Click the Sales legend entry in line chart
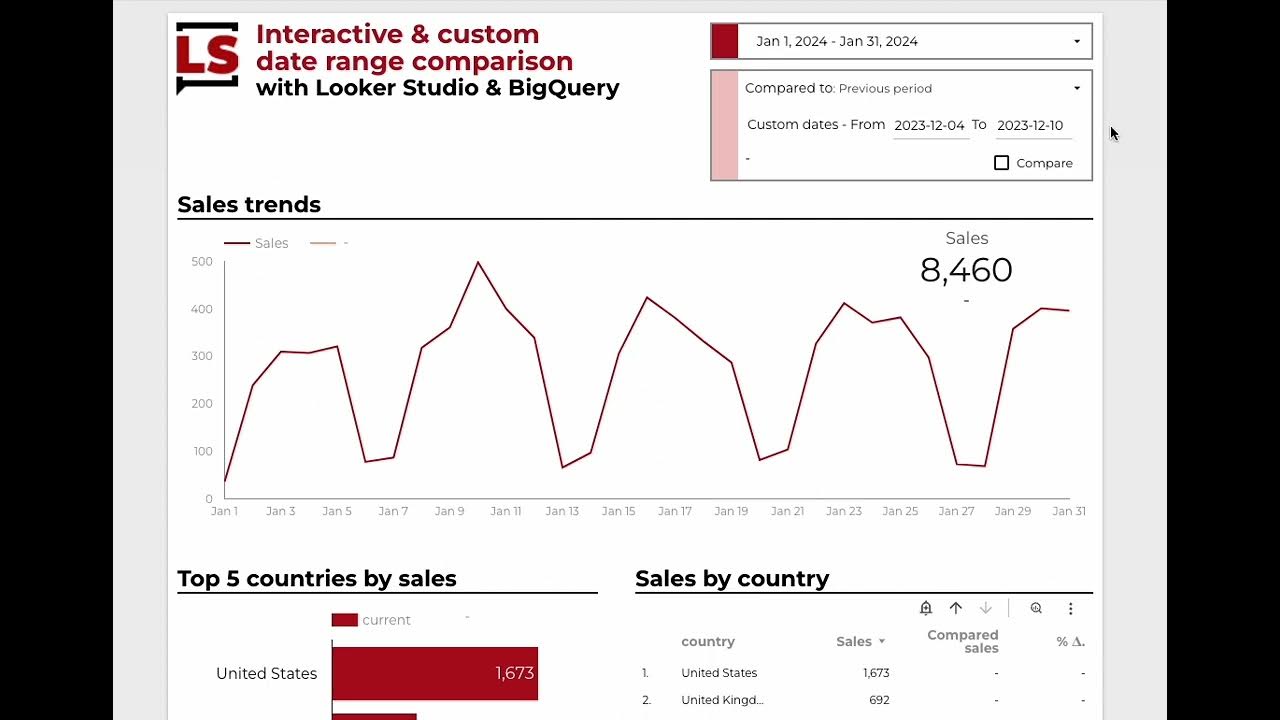 coord(257,243)
